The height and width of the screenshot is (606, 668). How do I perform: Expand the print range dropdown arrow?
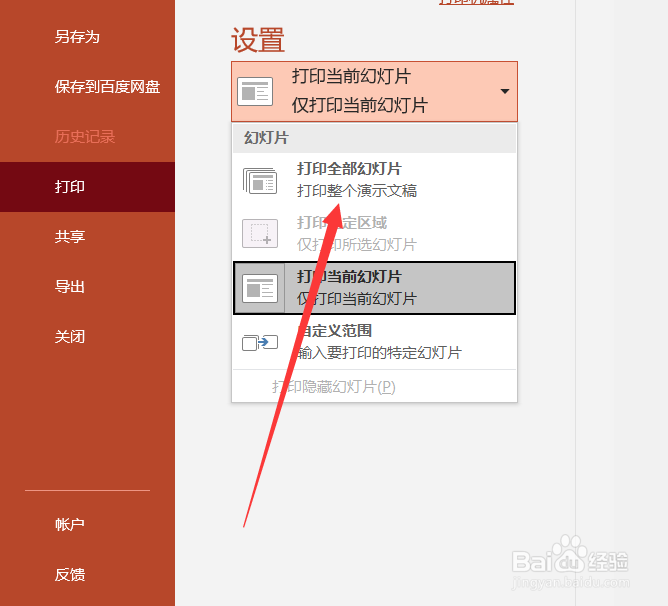(505, 91)
